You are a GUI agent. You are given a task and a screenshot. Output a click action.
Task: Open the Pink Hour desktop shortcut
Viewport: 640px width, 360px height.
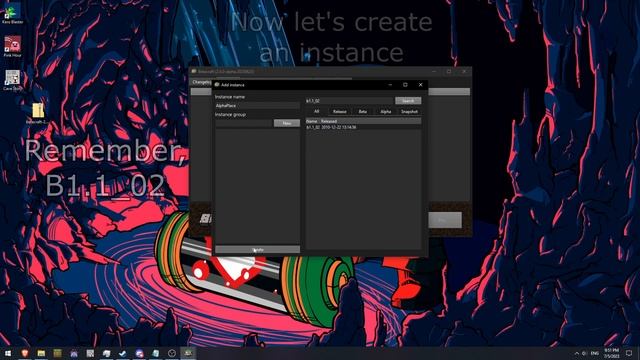[12, 47]
